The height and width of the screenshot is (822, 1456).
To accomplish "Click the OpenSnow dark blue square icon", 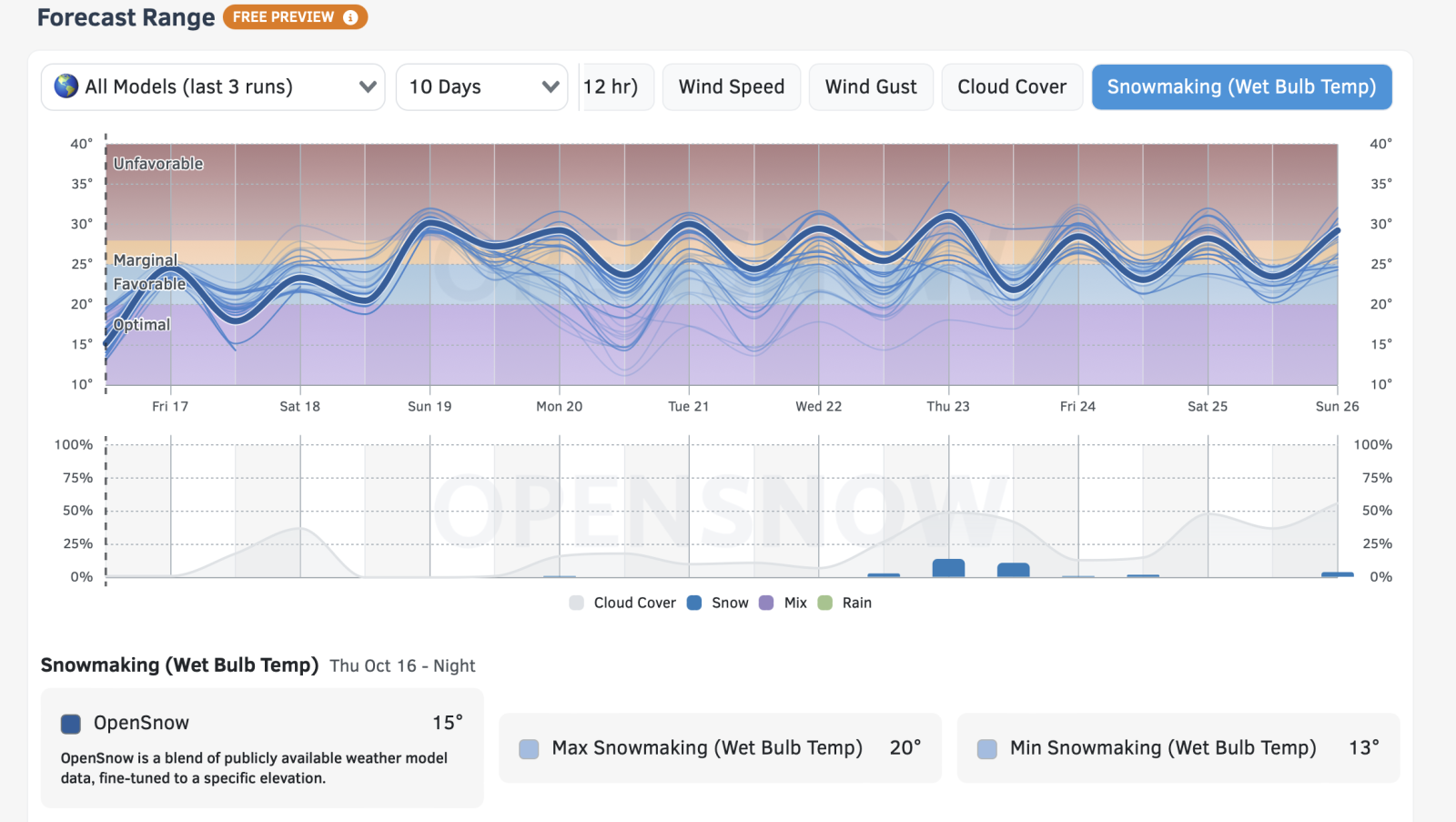I will 71,724.
